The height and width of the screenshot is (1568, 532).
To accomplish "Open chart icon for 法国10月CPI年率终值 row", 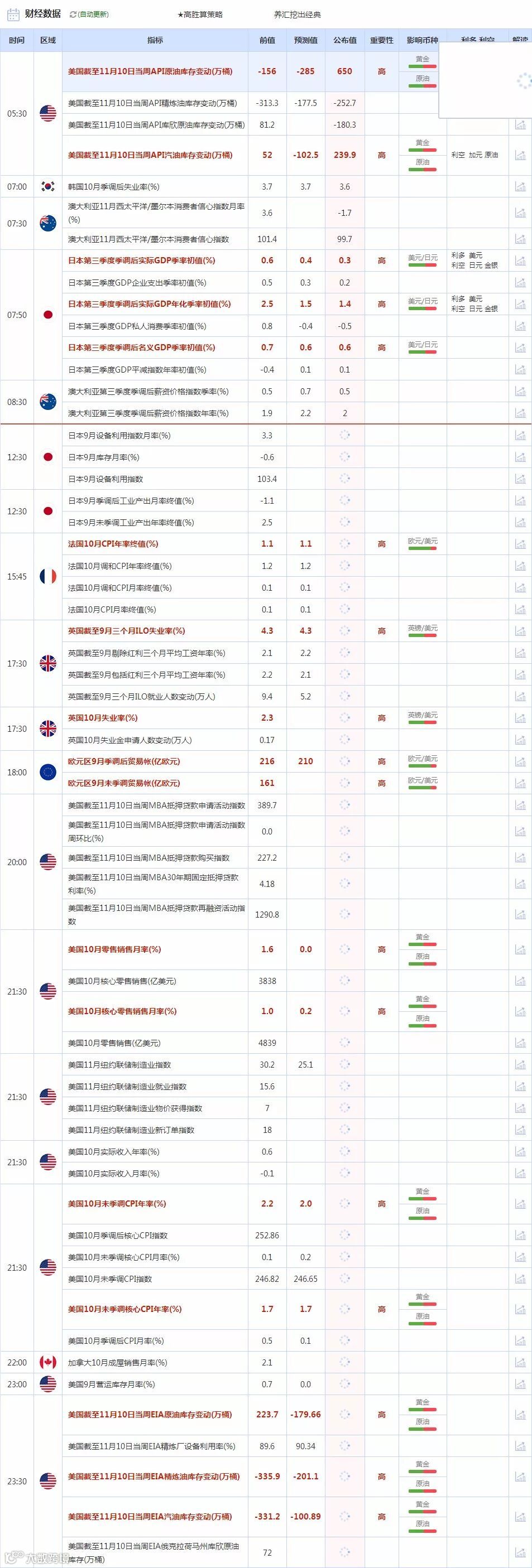I will coord(520,544).
